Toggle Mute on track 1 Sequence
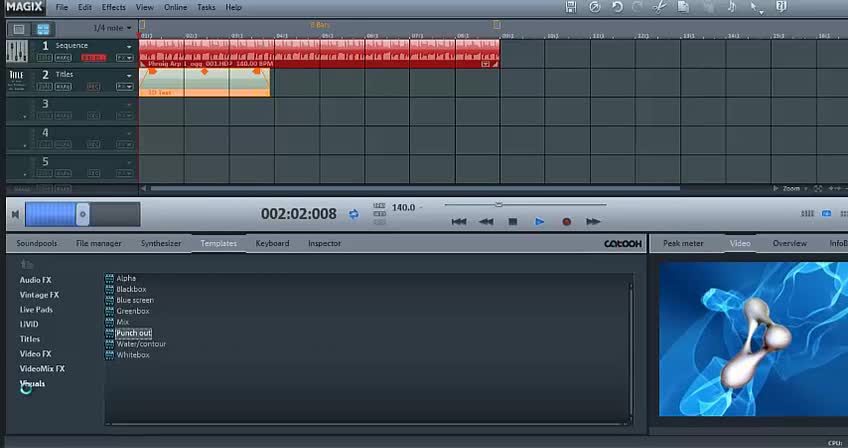848x448 pixels. tap(63, 58)
